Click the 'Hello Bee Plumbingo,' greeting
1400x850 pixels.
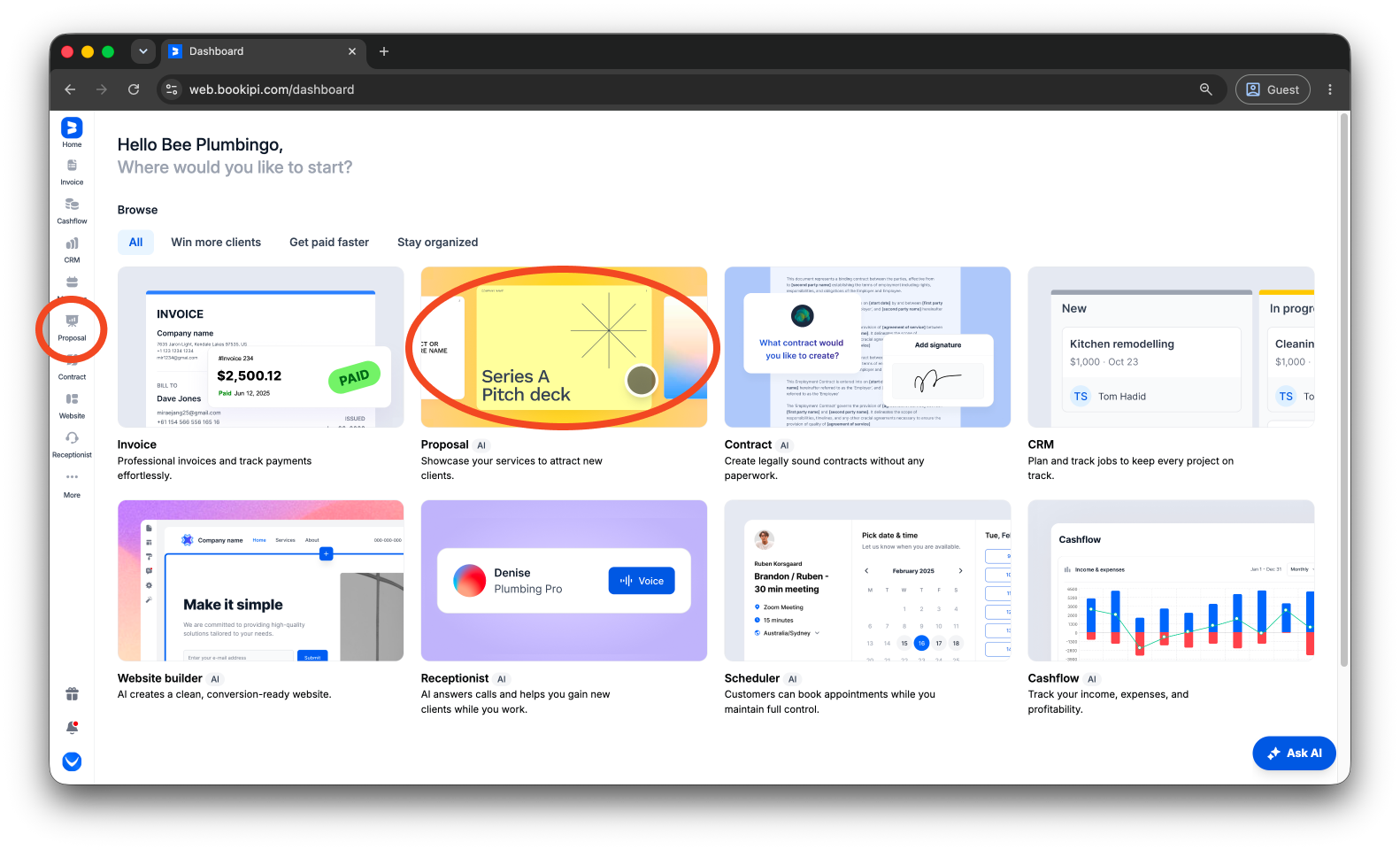click(200, 145)
